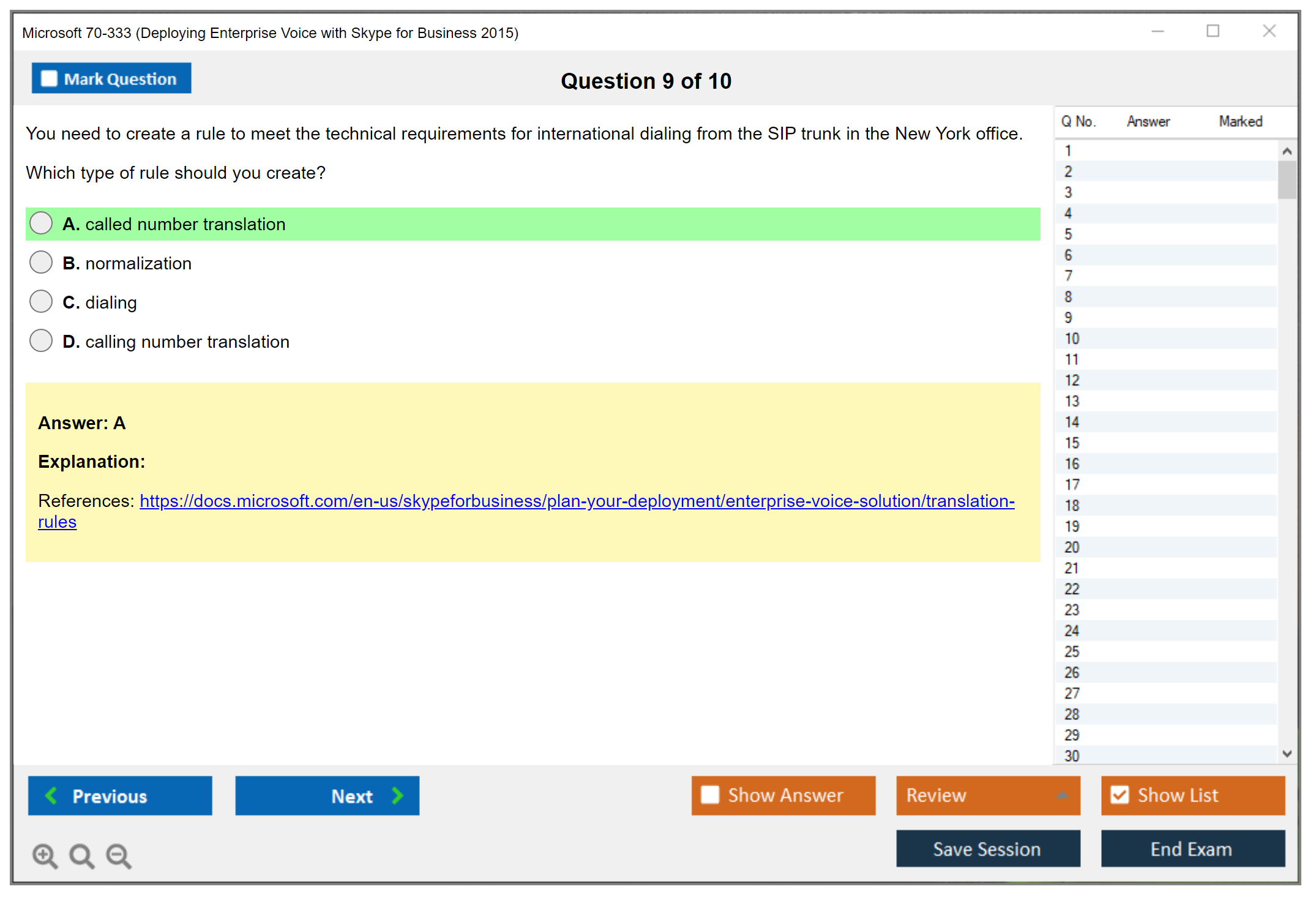Screen dimensions: 1316x900
Task: Jump to question 15 in list
Action: [x=1072, y=443]
